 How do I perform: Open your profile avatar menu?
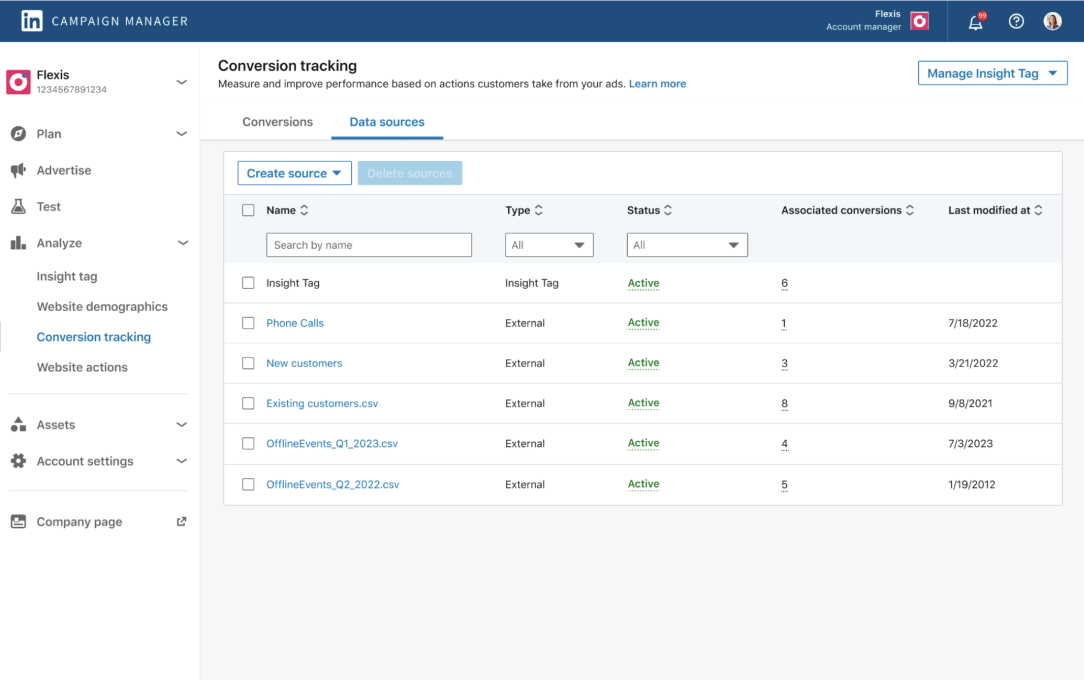[x=1052, y=20]
